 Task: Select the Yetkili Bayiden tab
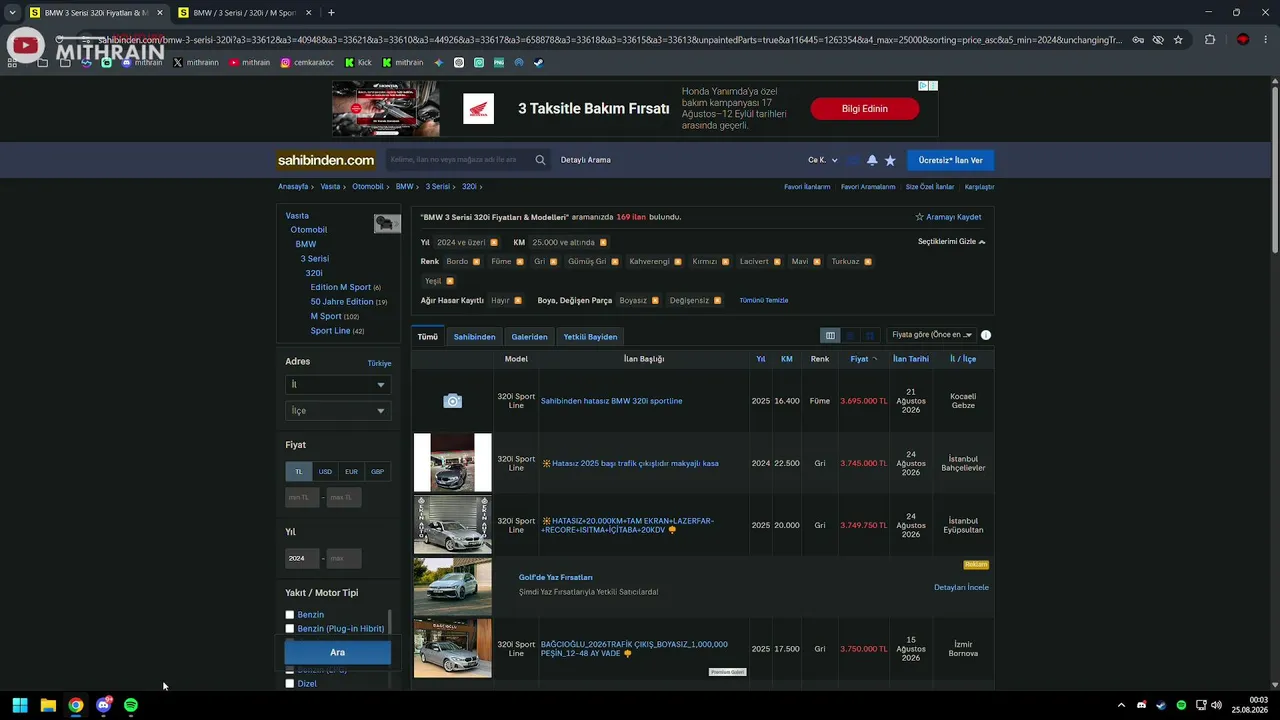point(590,337)
